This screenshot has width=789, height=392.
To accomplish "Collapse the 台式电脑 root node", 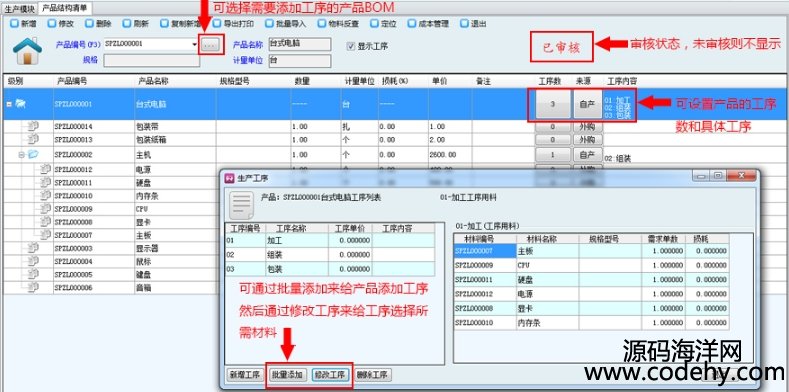I will coord(9,104).
